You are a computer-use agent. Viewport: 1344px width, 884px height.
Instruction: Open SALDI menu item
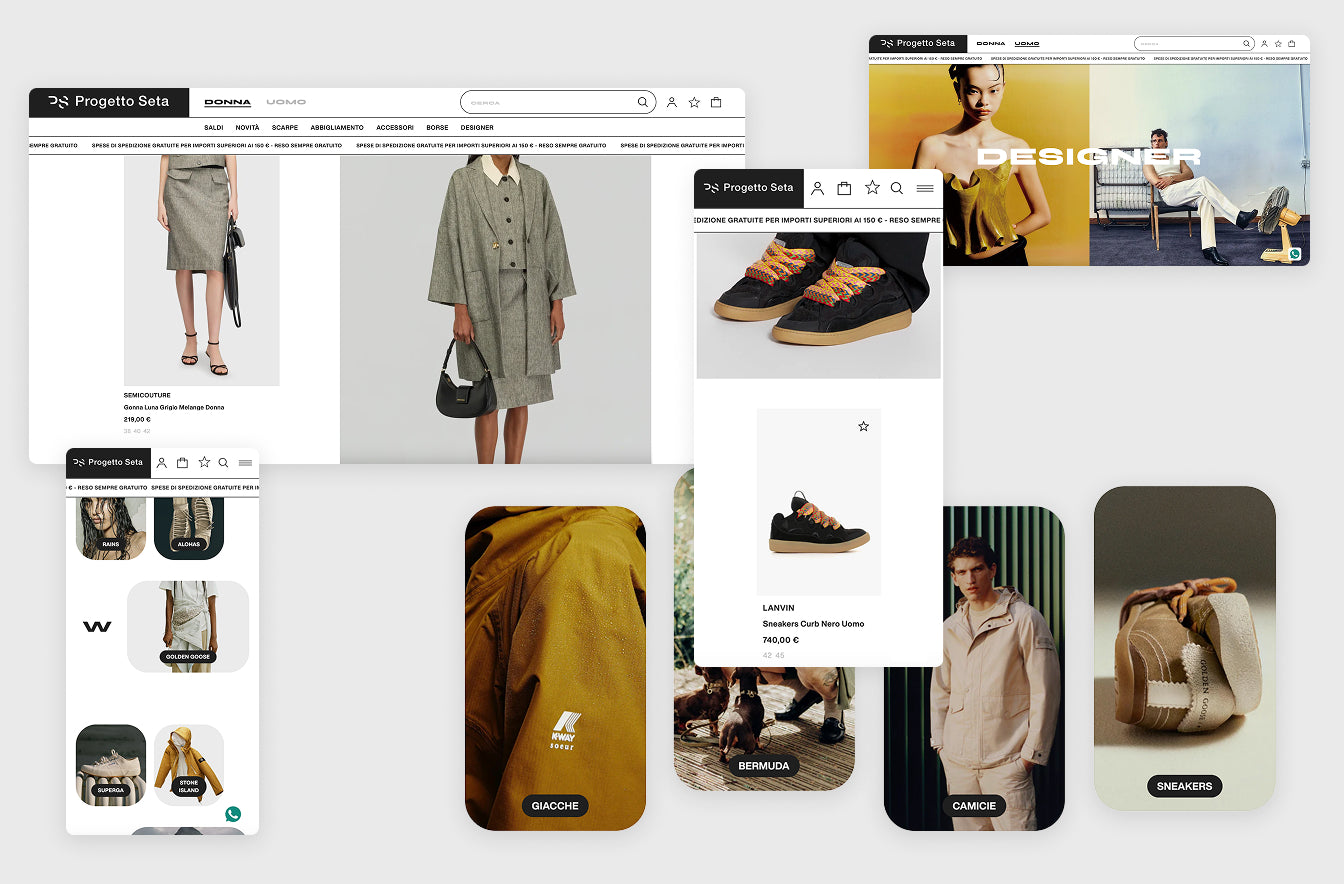(x=214, y=128)
